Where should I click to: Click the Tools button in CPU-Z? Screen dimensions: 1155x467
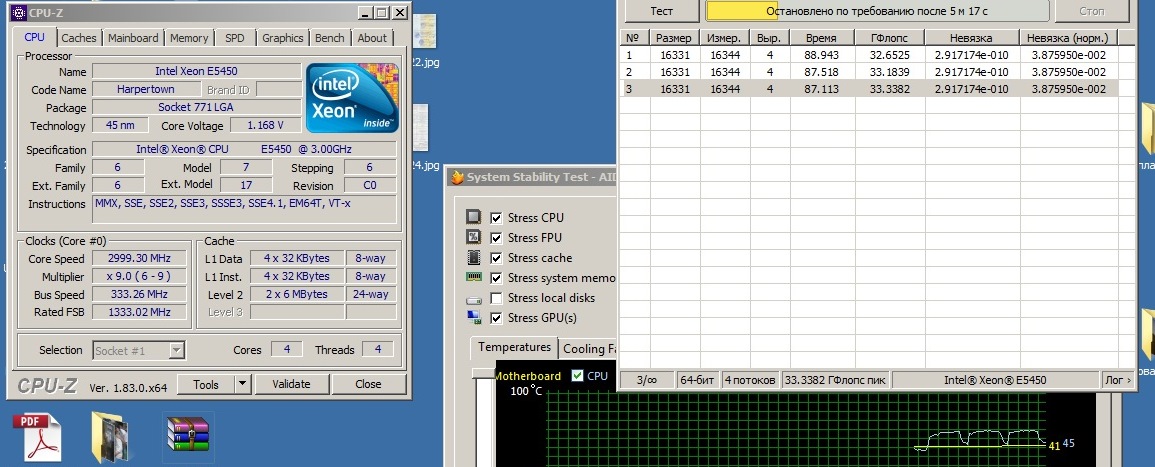[206, 384]
